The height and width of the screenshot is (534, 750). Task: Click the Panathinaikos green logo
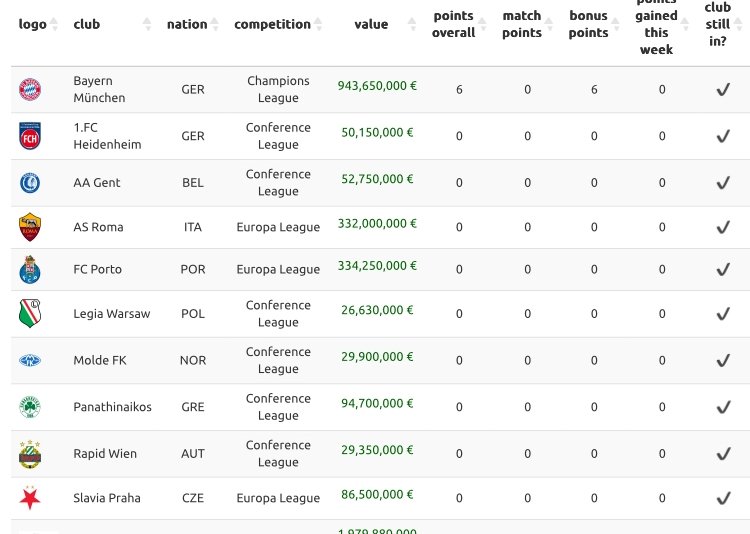29,407
